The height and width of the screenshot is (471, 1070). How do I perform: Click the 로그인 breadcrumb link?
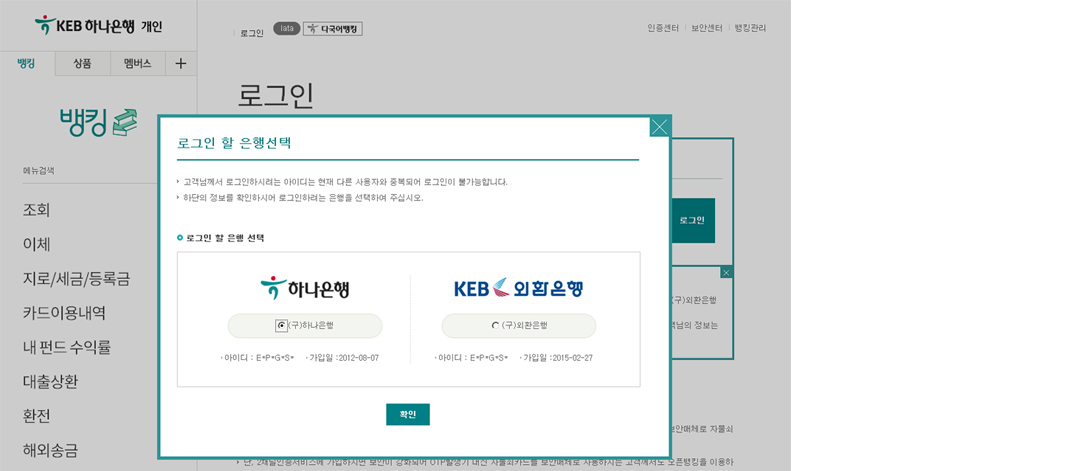(251, 33)
